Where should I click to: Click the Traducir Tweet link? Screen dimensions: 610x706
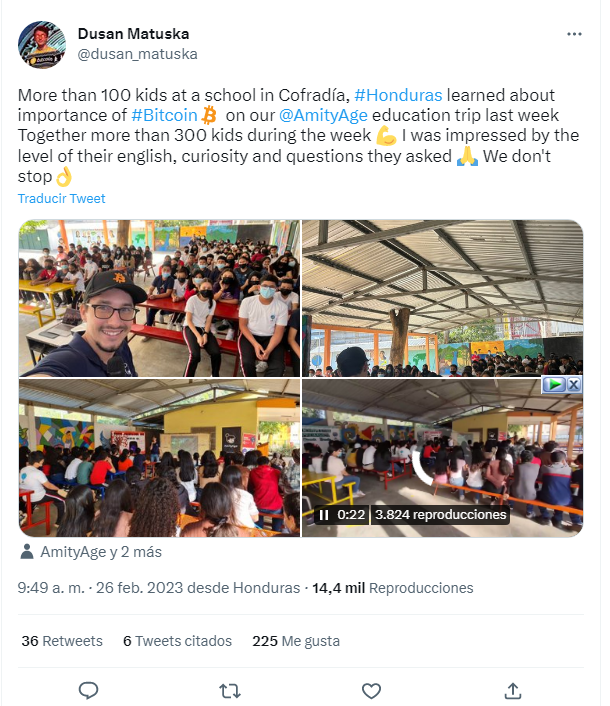coord(62,199)
